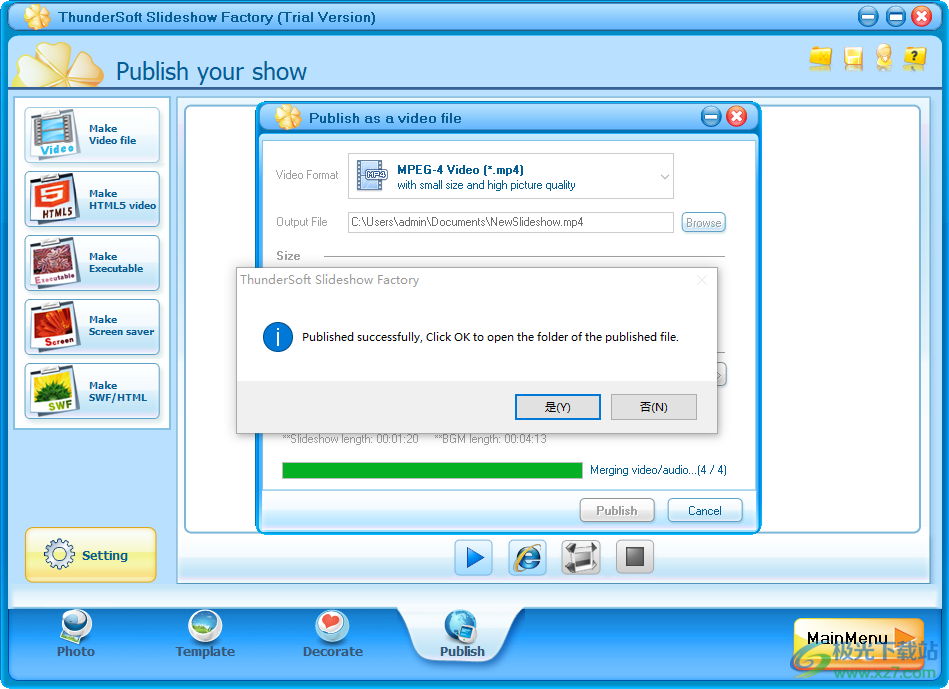Click the app flower logo in title bar
This screenshot has width=949, height=689.
coord(37,16)
